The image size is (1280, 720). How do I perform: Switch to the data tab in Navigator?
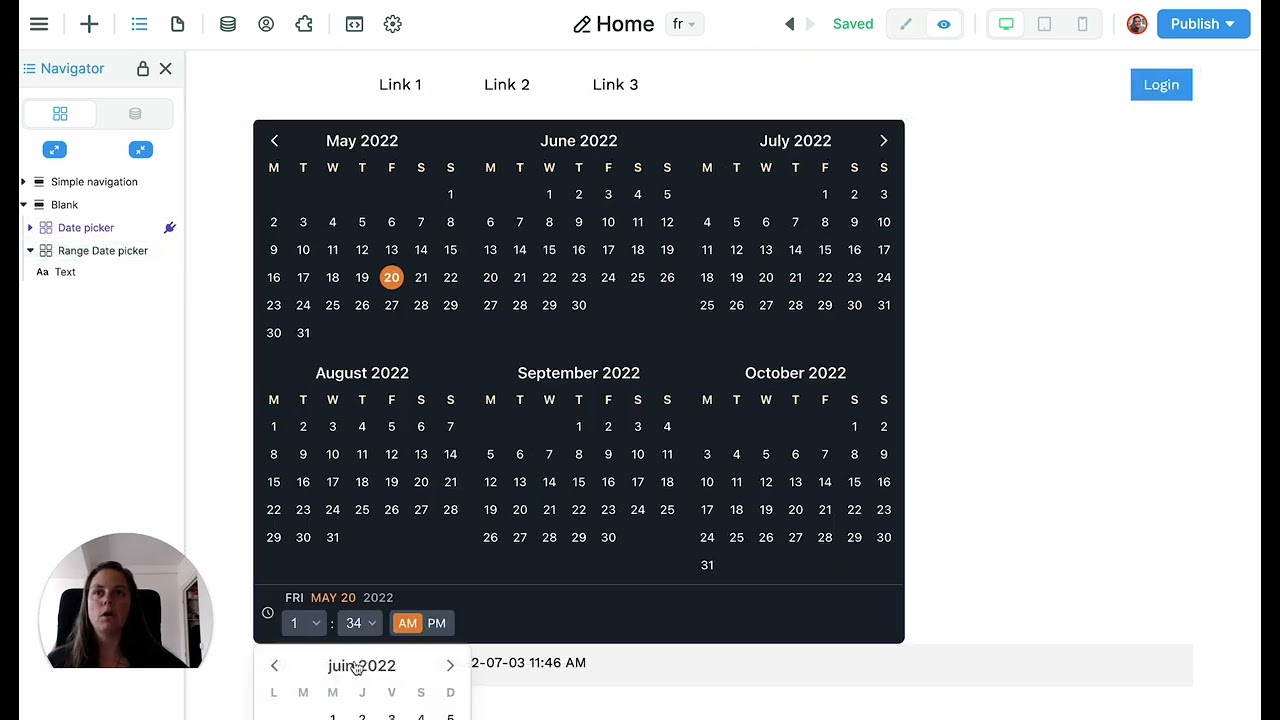(135, 114)
